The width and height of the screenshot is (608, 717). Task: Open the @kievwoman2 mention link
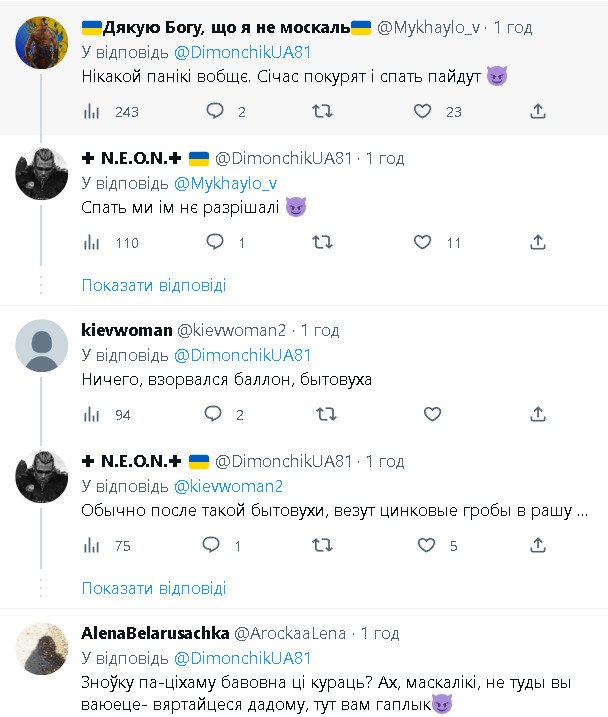228,485
